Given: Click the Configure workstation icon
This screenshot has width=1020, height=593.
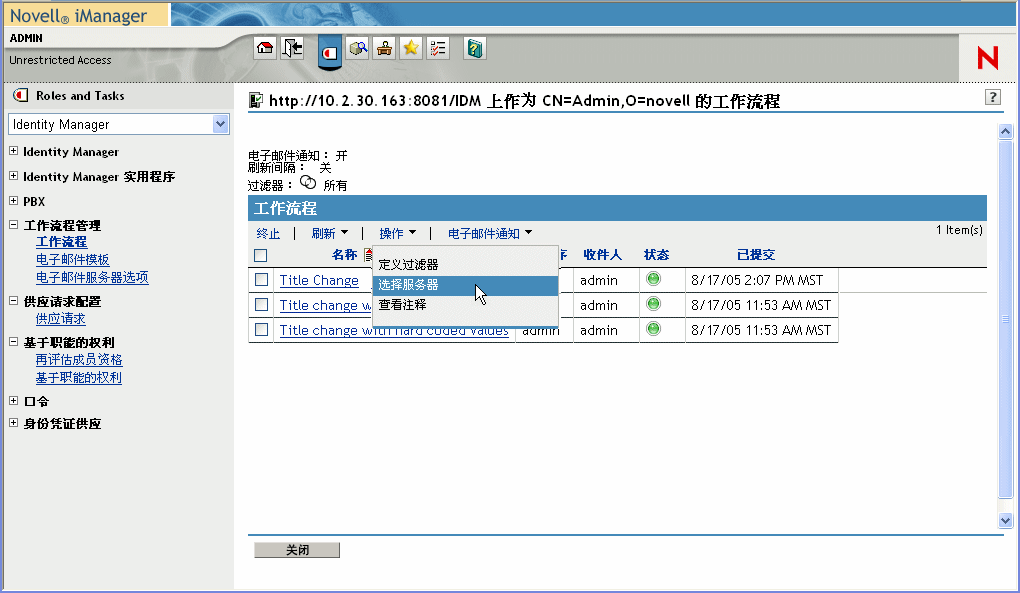Looking at the screenshot, I should 384,47.
